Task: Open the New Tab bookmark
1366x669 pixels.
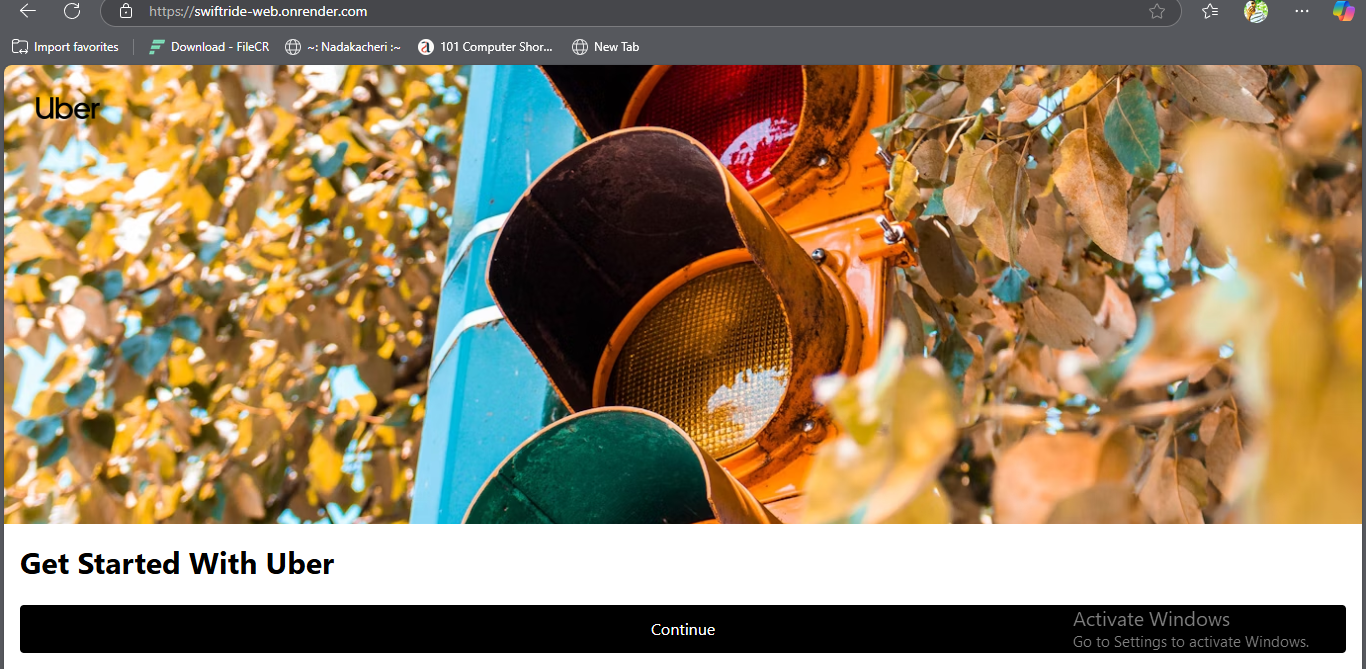Action: pyautogui.click(x=605, y=47)
